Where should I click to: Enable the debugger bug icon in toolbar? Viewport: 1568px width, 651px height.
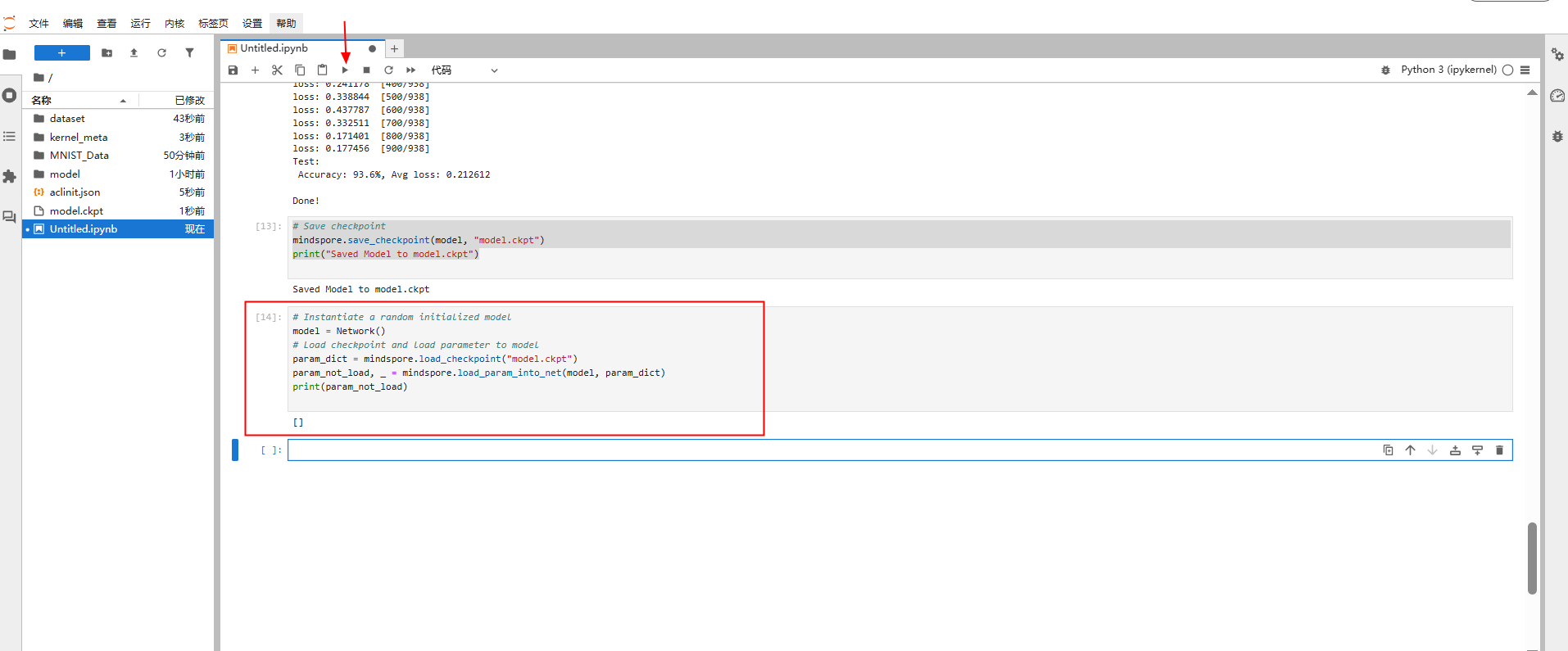pos(1385,70)
